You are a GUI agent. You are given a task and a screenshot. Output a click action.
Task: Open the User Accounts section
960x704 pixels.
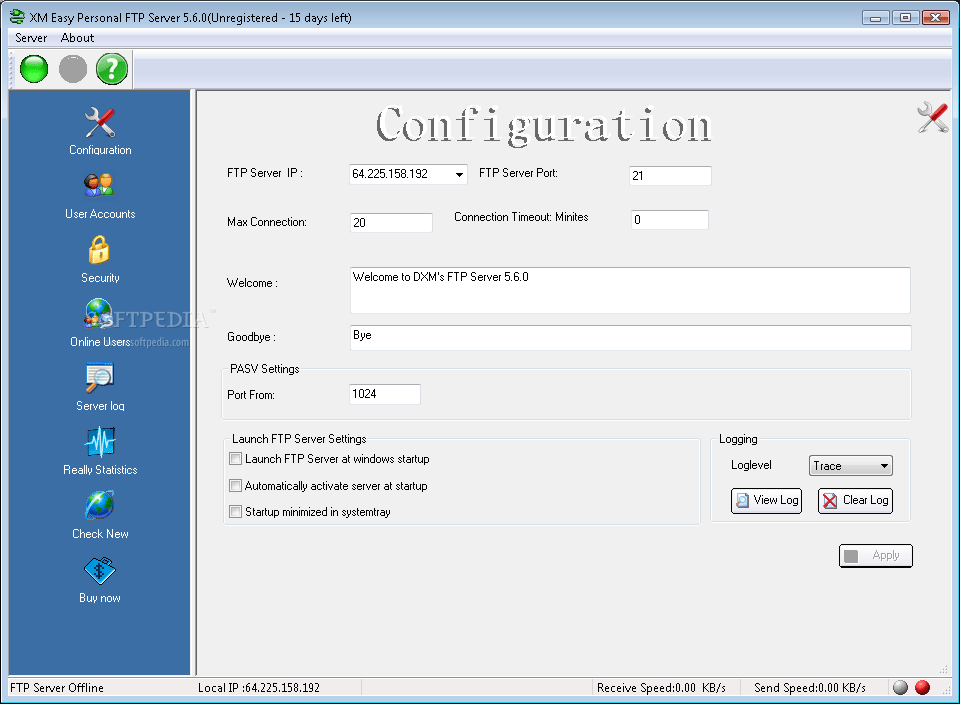[x=100, y=196]
